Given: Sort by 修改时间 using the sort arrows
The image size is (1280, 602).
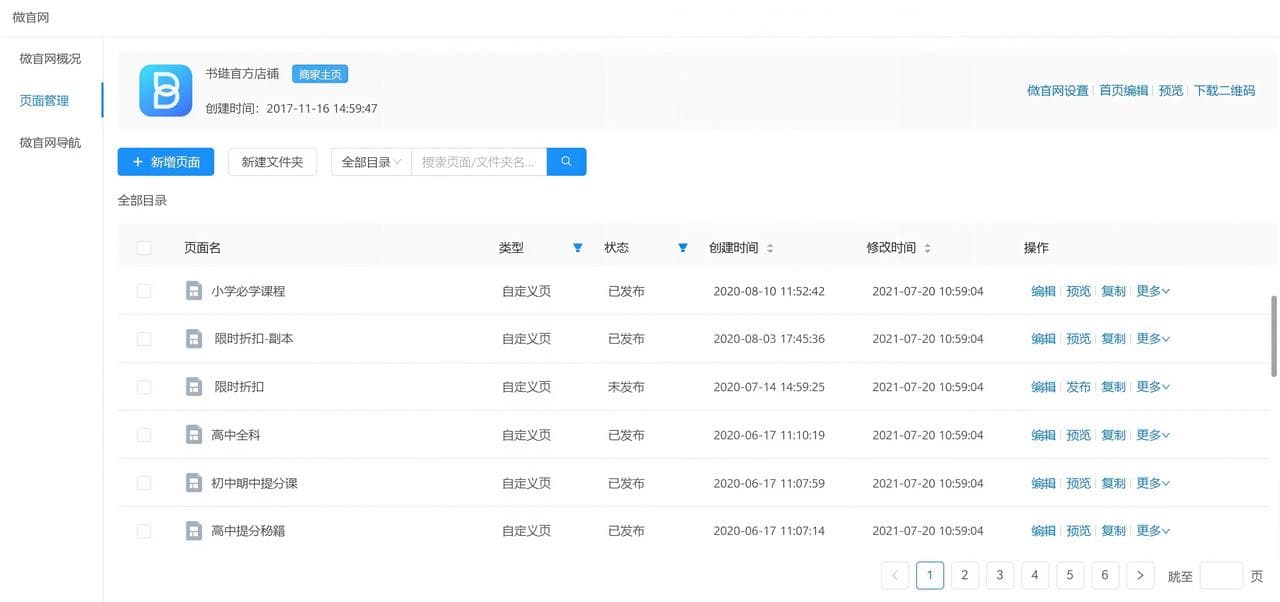Looking at the screenshot, I should click(926, 246).
